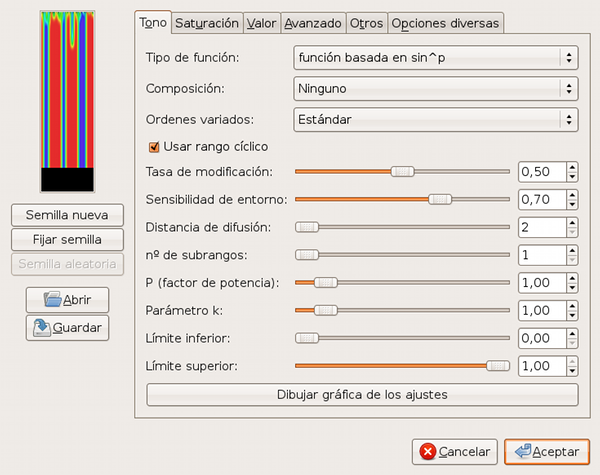The image size is (600, 475).
Task: Open the Tipo de función dropdown
Action: (436, 58)
